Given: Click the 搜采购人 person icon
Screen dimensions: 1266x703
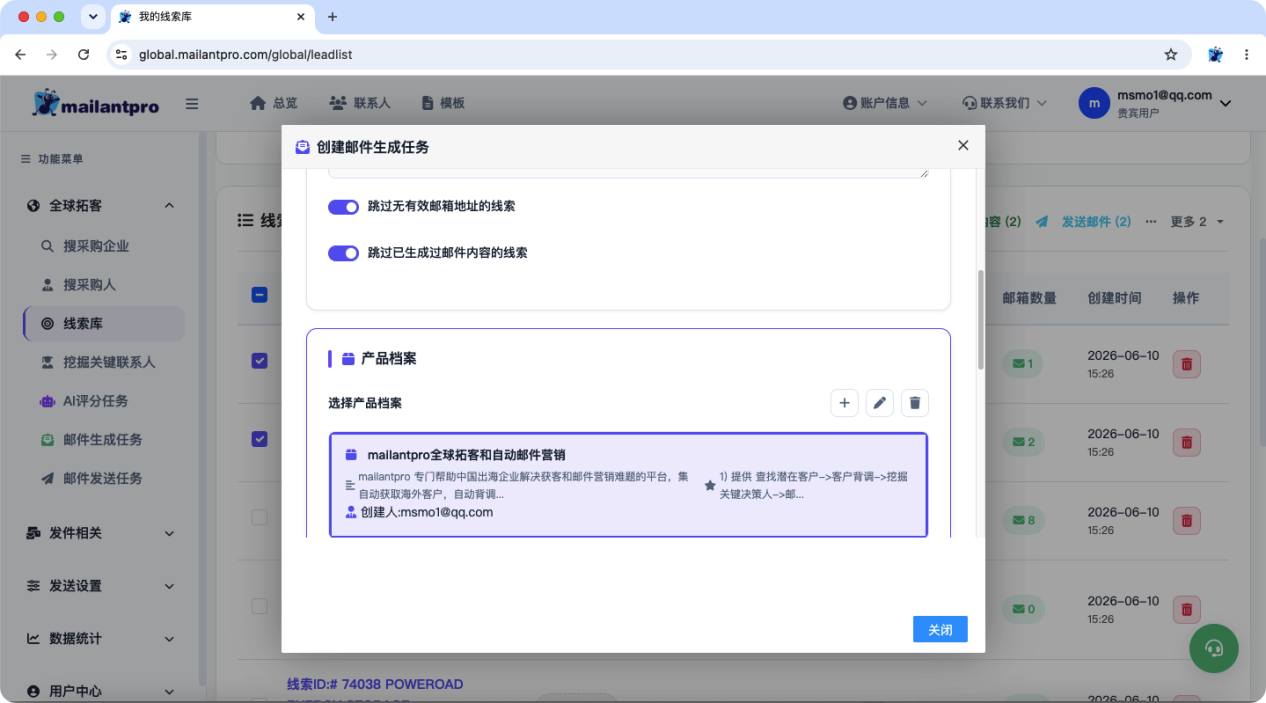Looking at the screenshot, I should point(47,285).
